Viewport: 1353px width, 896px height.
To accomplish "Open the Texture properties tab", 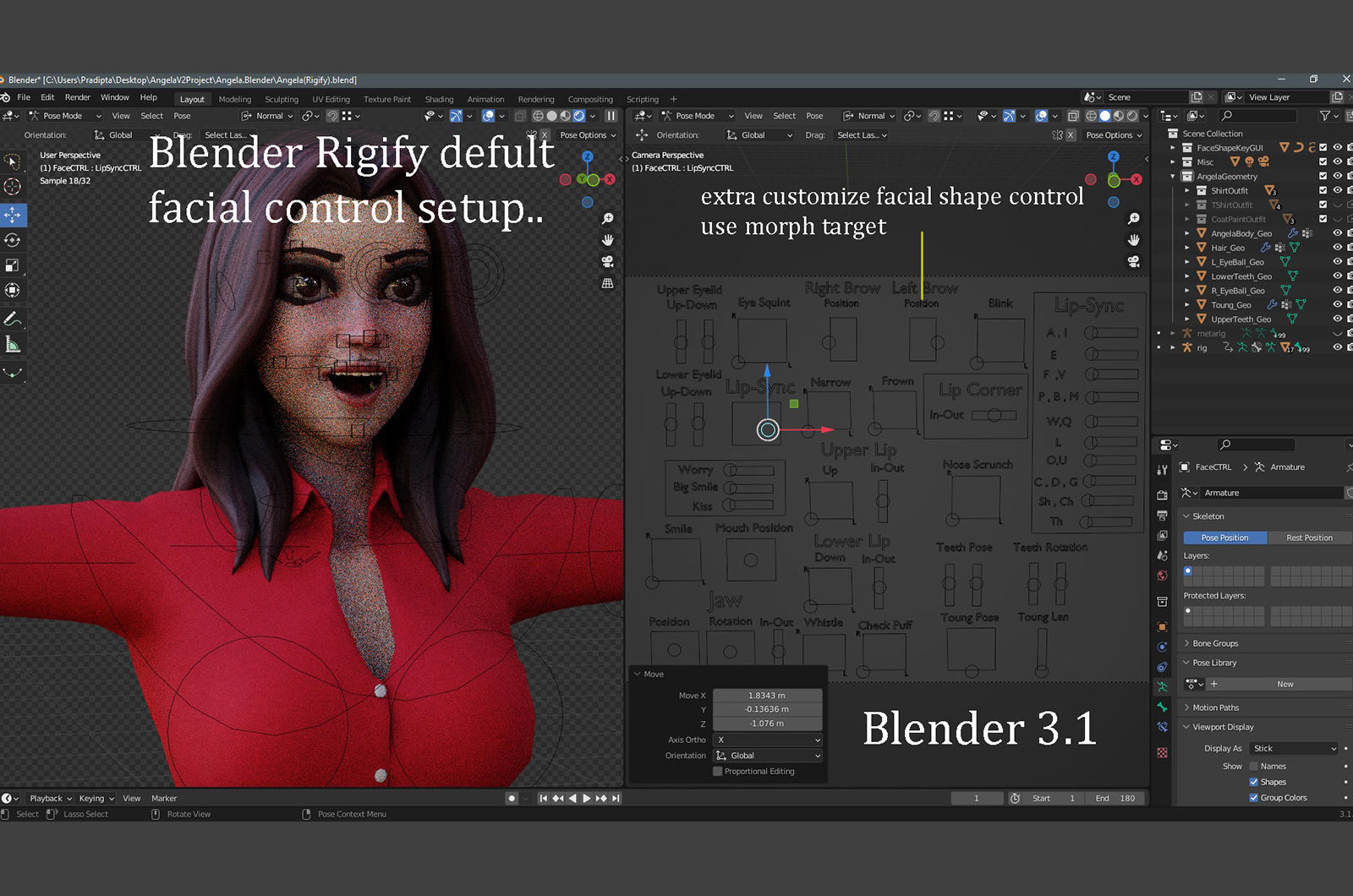I will (x=1163, y=752).
